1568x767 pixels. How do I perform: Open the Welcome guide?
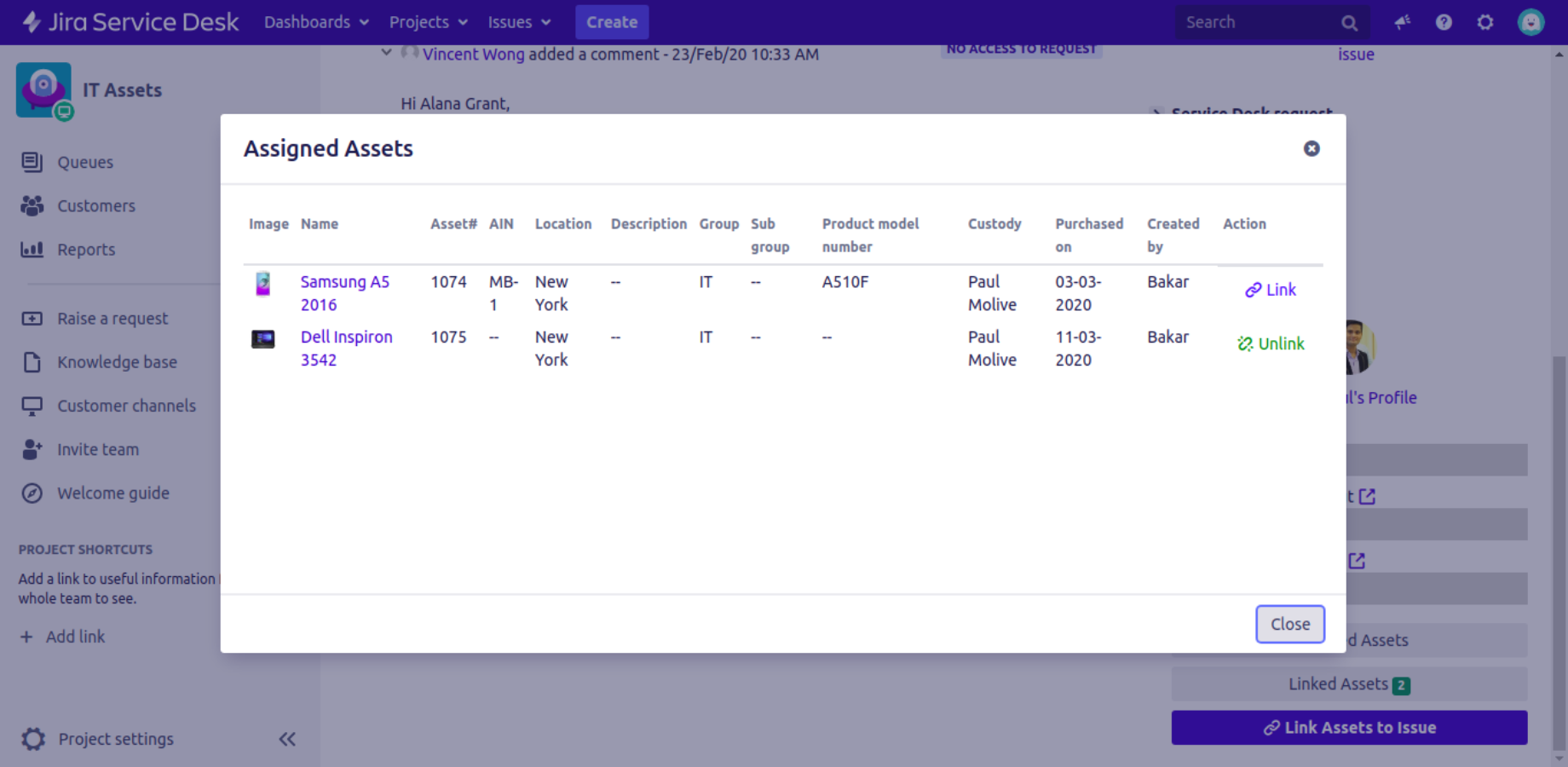113,493
